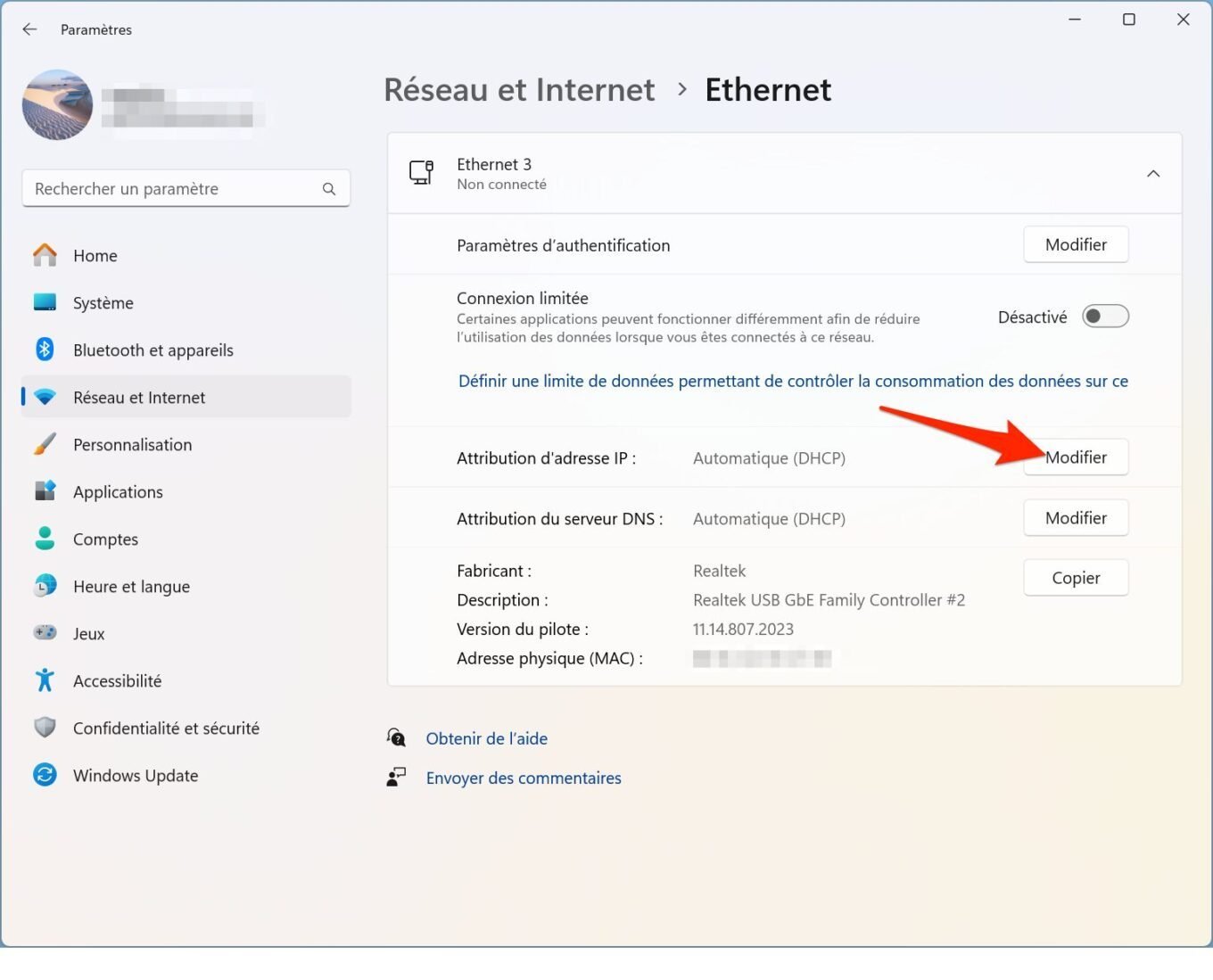The height and width of the screenshot is (980, 1213).
Task: Click the feedback person icon
Action: point(396,777)
